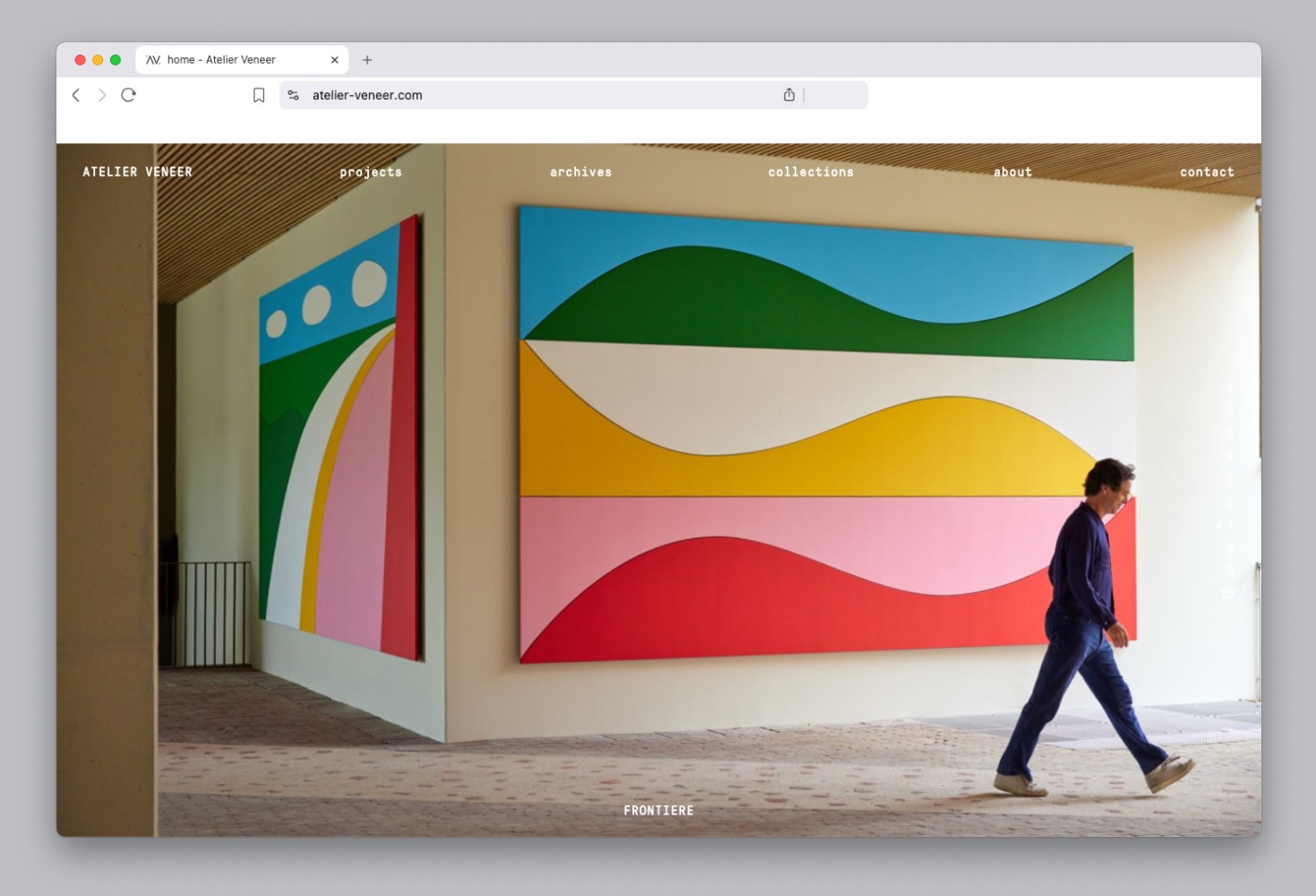Bookmark this page using the bookmark icon
The width and height of the screenshot is (1316, 896).
tap(259, 95)
